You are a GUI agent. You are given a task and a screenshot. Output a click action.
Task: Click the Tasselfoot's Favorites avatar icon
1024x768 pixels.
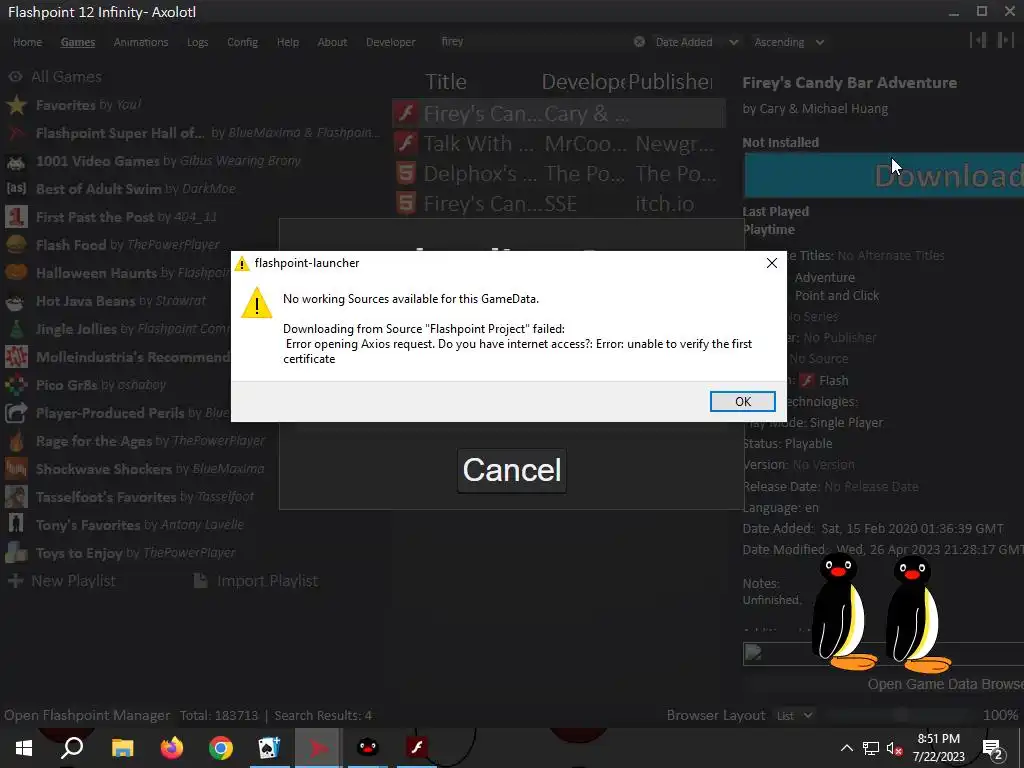point(16,497)
